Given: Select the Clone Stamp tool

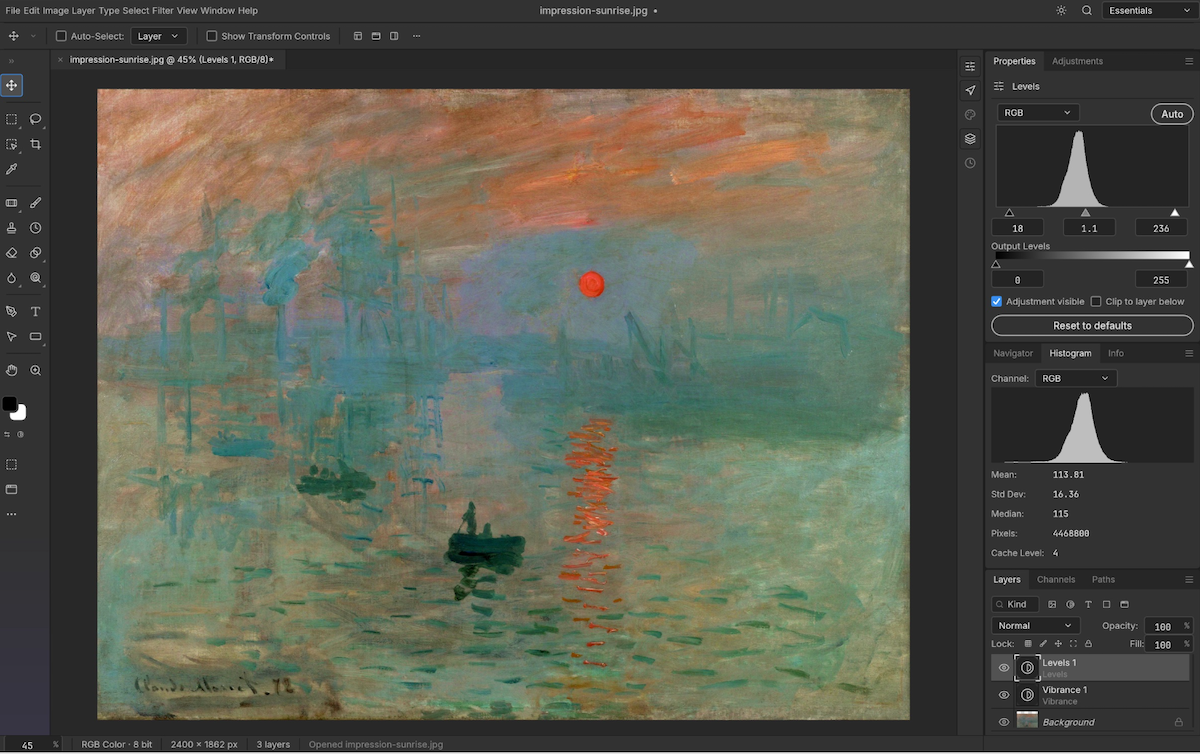Looking at the screenshot, I should click(x=12, y=228).
